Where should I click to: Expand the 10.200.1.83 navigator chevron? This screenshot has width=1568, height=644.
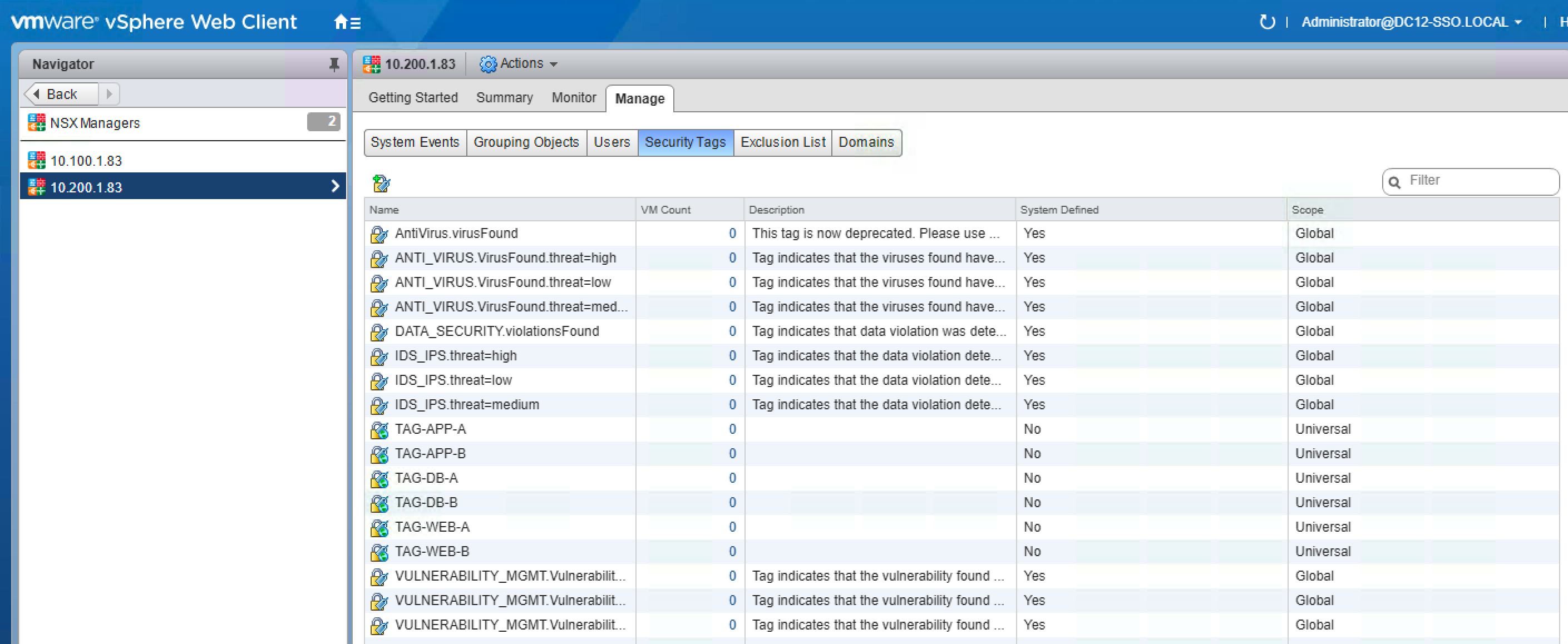pos(334,186)
